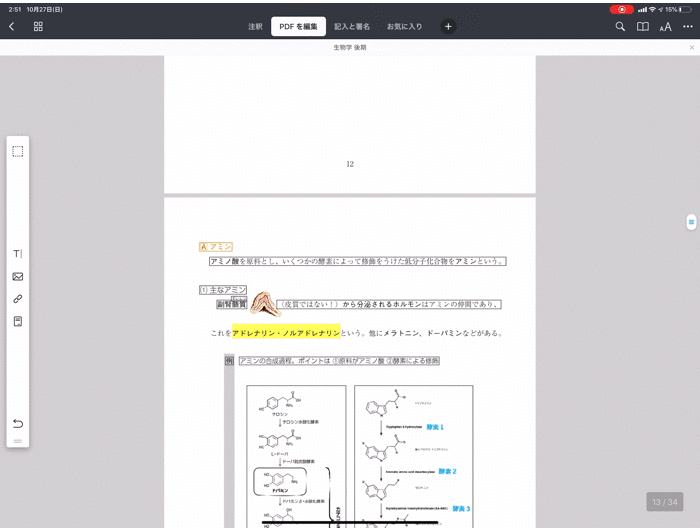Select the highlighted アドレナリン・ノルアドレナリン text

coord(286,333)
